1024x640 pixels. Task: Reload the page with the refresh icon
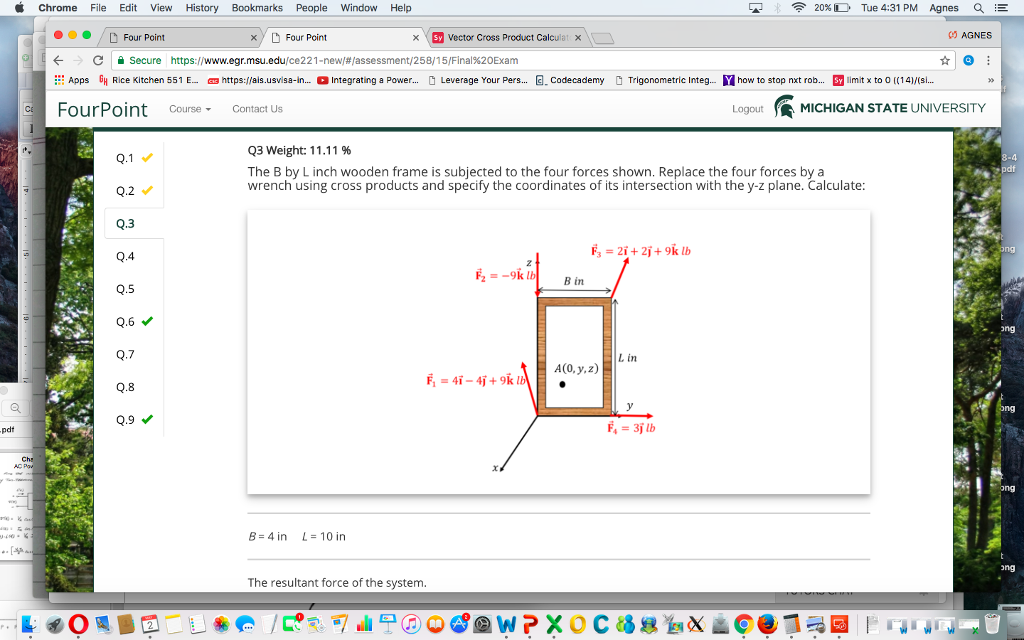pos(98,60)
